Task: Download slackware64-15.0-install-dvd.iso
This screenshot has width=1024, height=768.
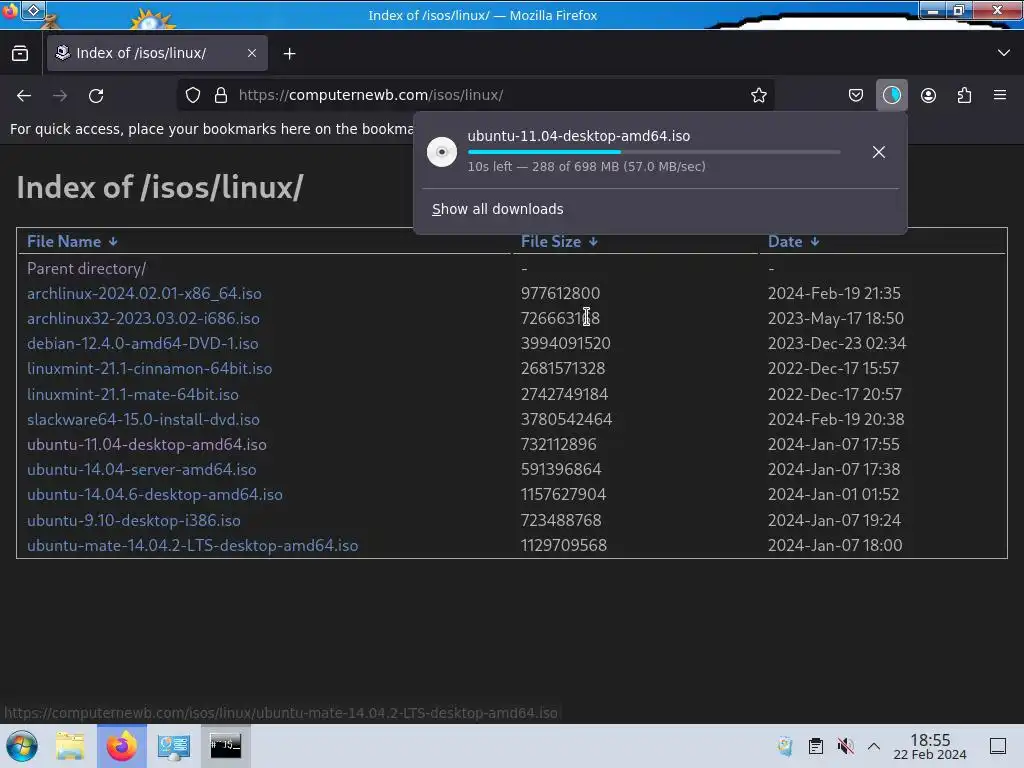Action: (x=143, y=419)
